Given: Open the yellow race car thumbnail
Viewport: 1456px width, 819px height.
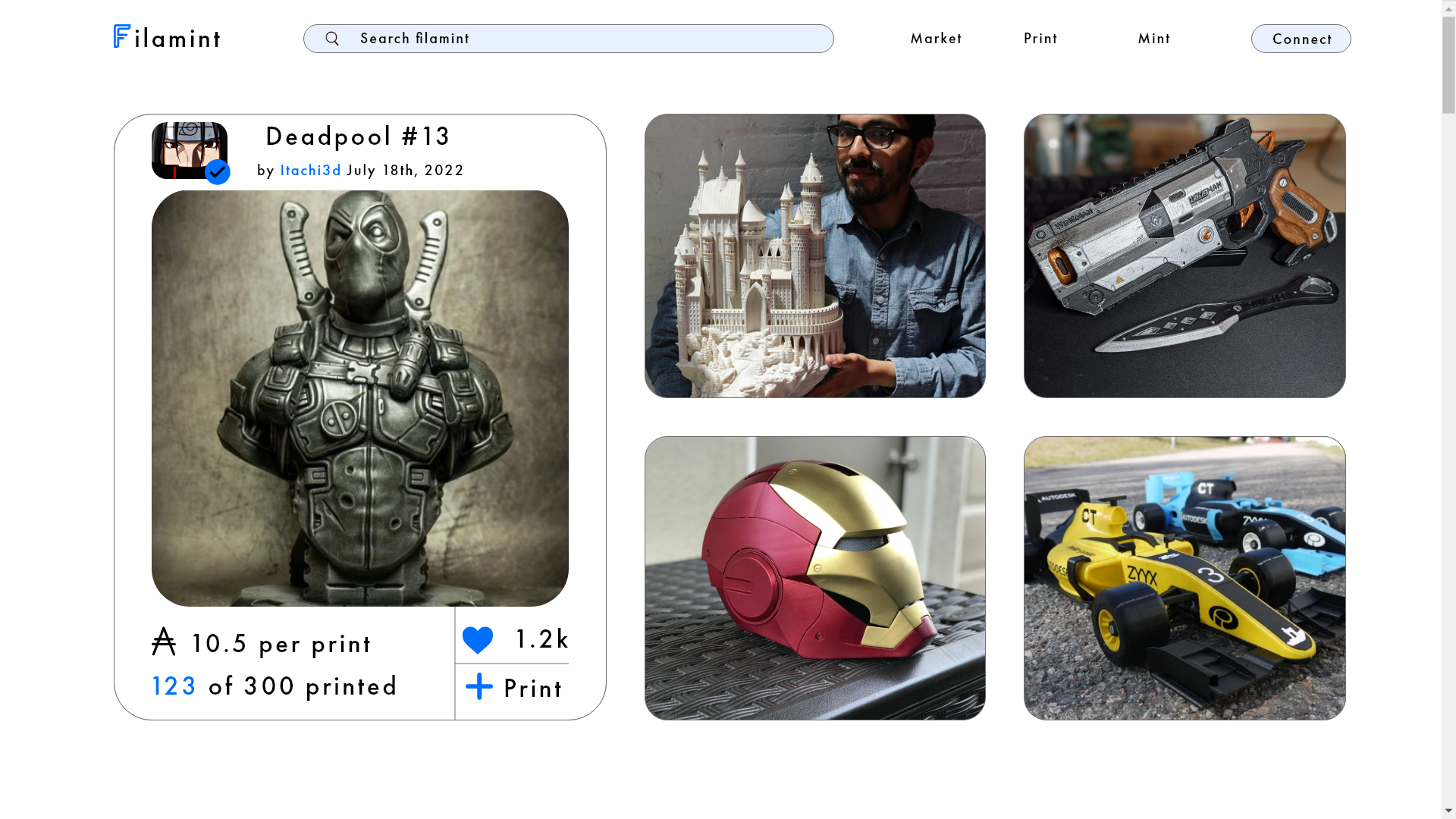Looking at the screenshot, I should click(1185, 578).
